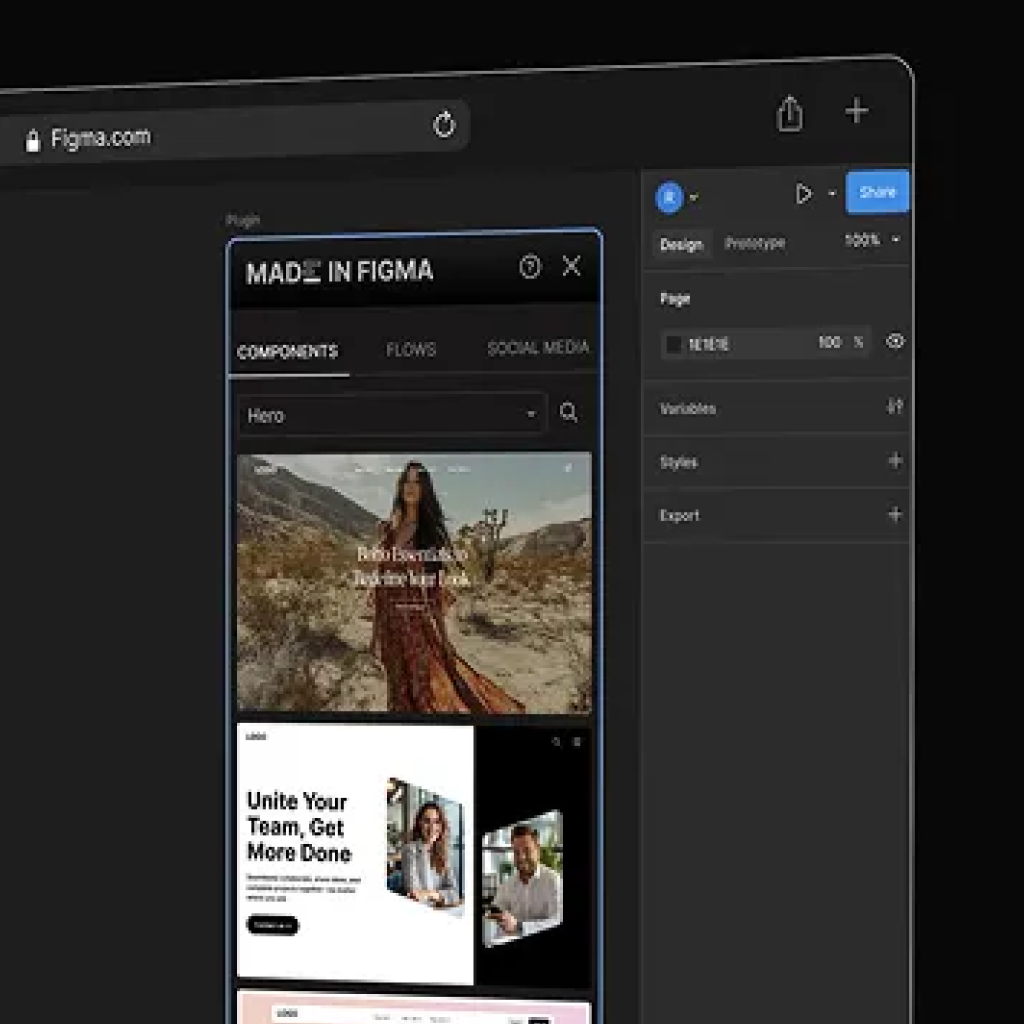
Task: Open the Hero category dropdown
Action: point(392,414)
